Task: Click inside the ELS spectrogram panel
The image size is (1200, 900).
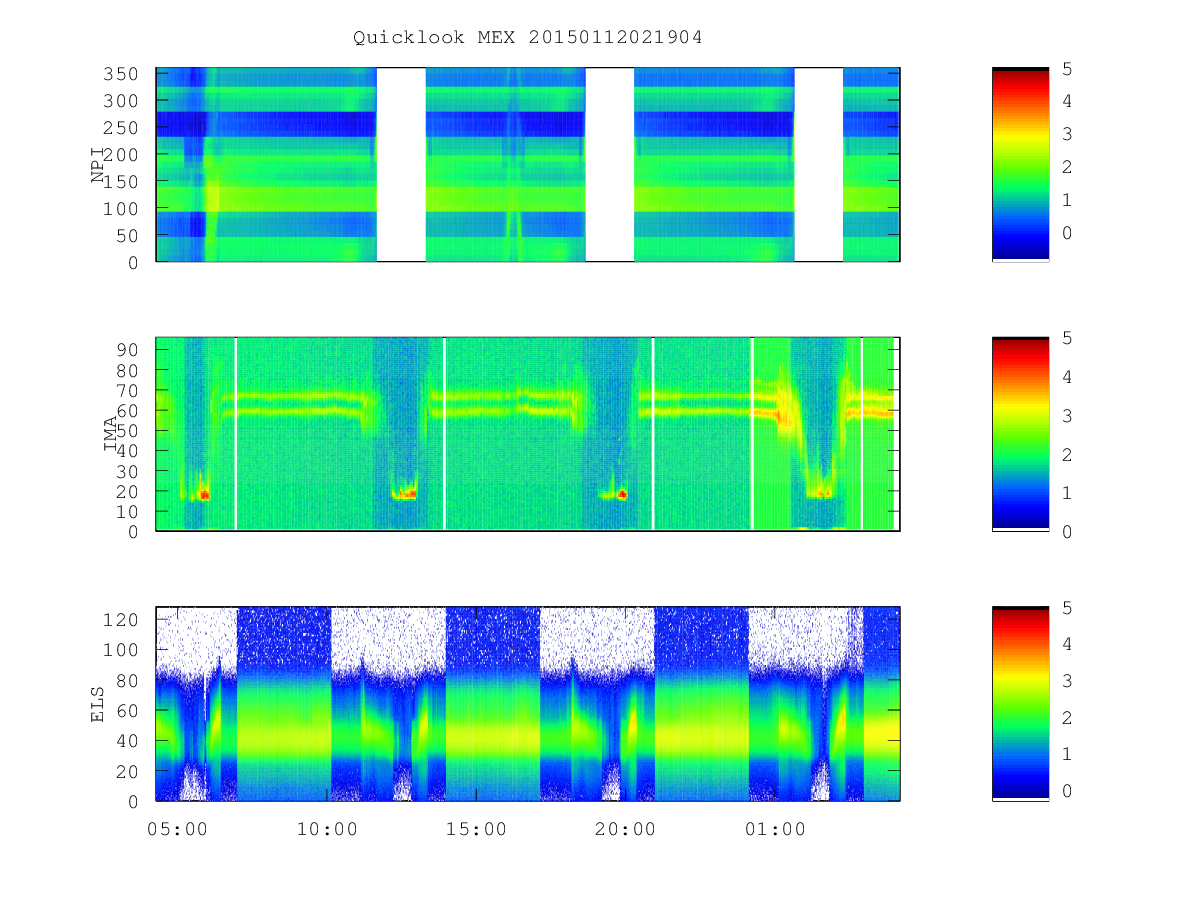Action: tap(528, 703)
